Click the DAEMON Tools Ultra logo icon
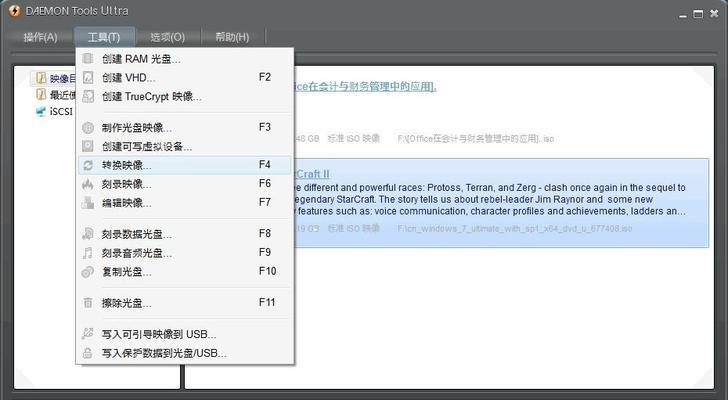 pos(15,11)
